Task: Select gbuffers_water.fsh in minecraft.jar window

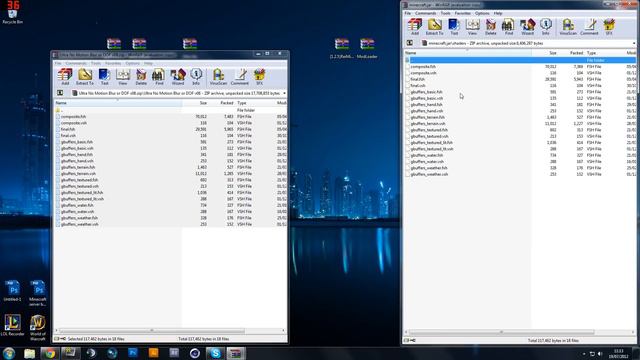Action: coord(427,155)
